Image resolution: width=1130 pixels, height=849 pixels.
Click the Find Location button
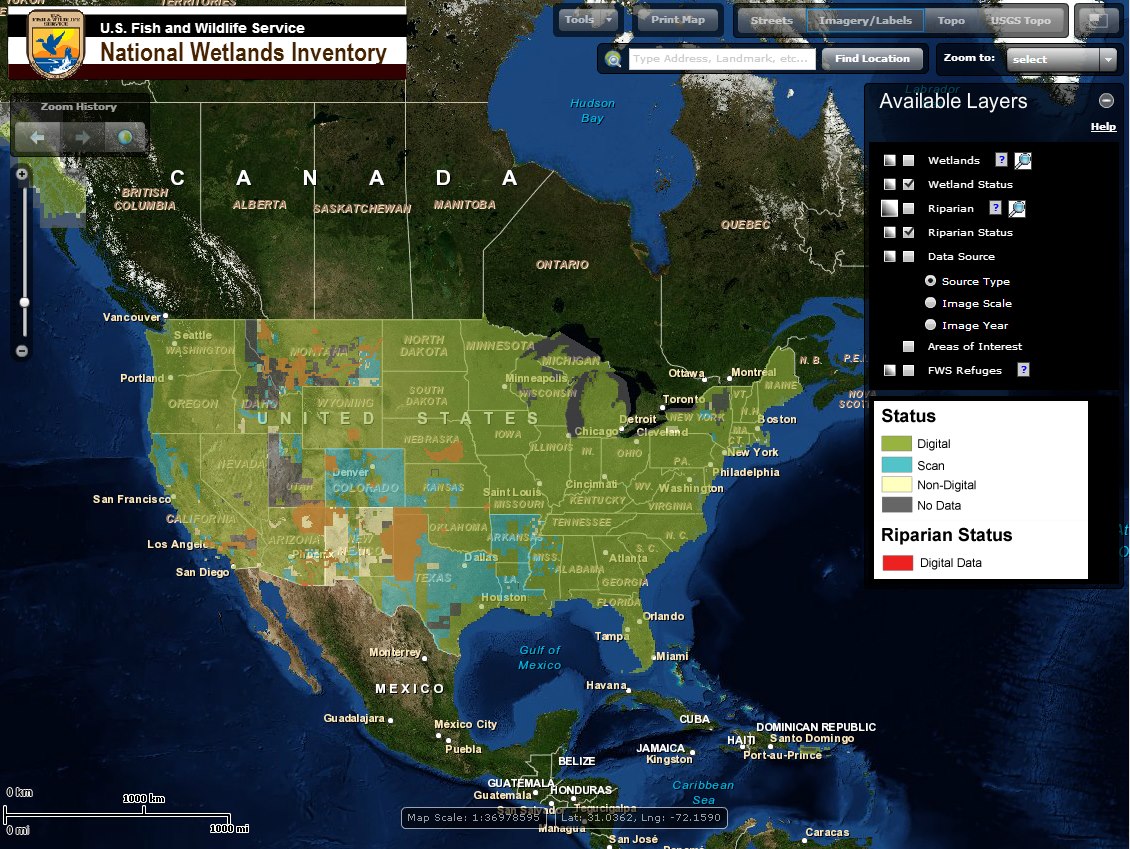[872, 58]
